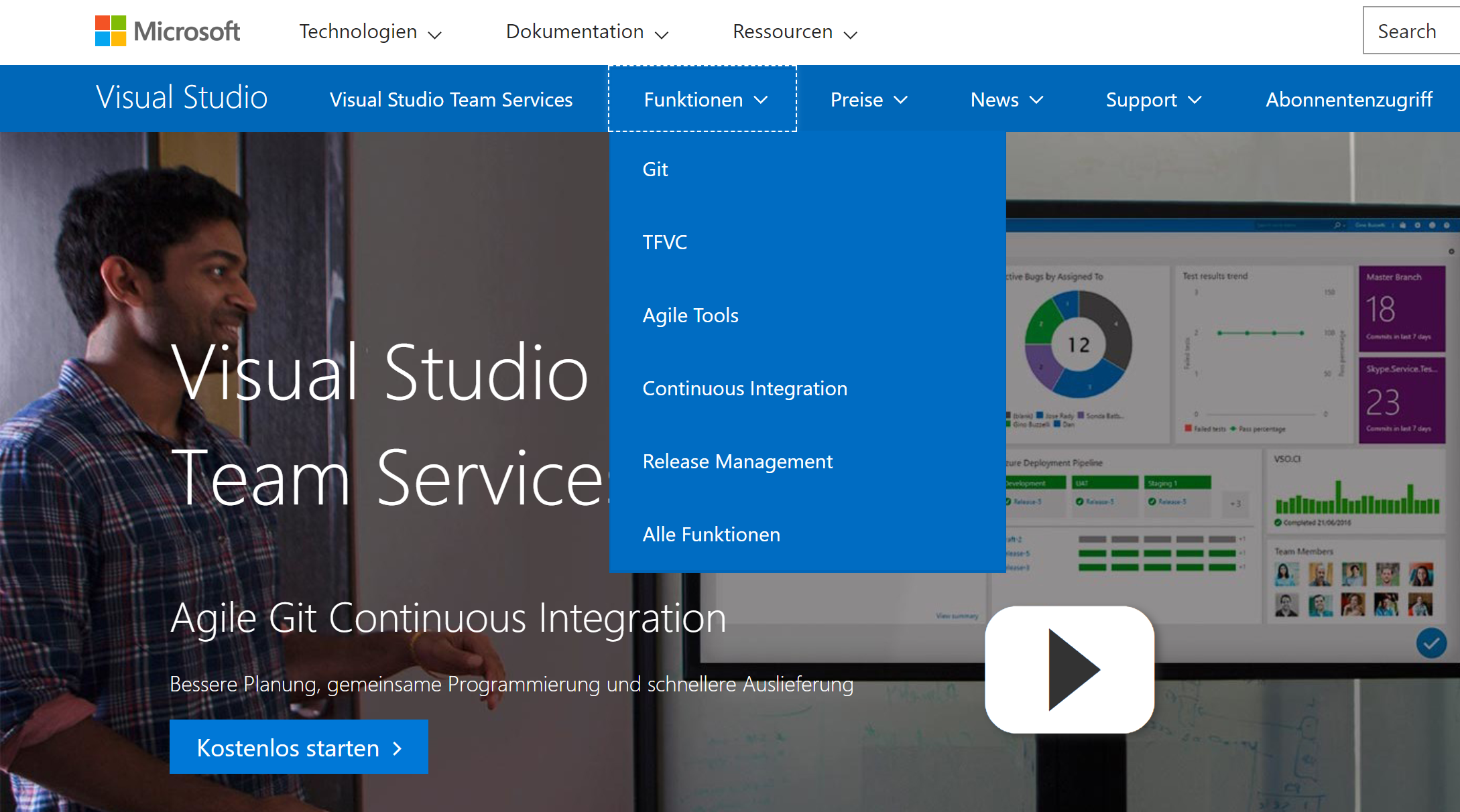Expand the Ressourcen menu

click(x=795, y=31)
